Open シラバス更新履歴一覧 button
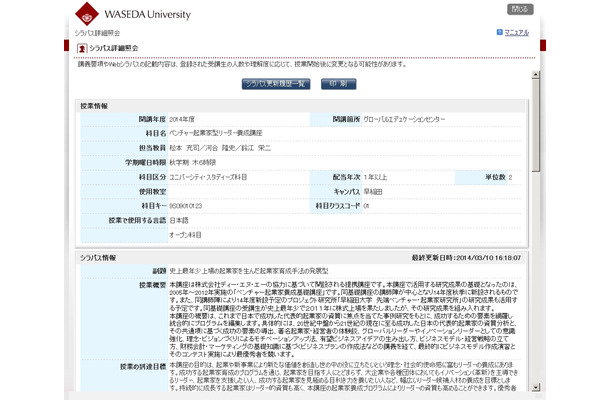The width and height of the screenshot is (610, 400). pos(276,84)
